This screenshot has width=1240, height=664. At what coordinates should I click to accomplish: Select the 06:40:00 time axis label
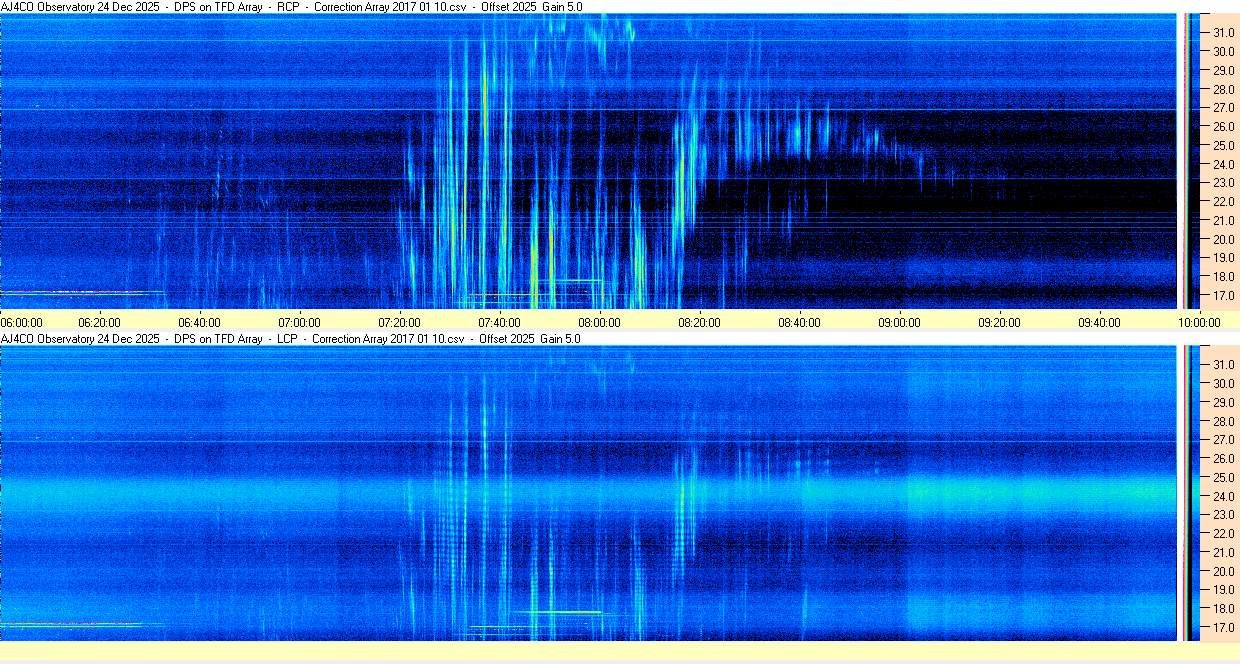coord(199,322)
